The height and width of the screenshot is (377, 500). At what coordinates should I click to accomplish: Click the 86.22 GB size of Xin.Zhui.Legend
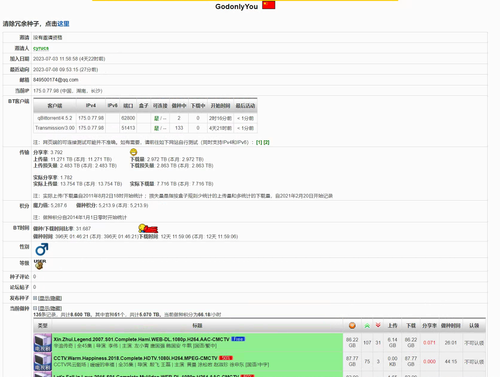click(x=352, y=342)
